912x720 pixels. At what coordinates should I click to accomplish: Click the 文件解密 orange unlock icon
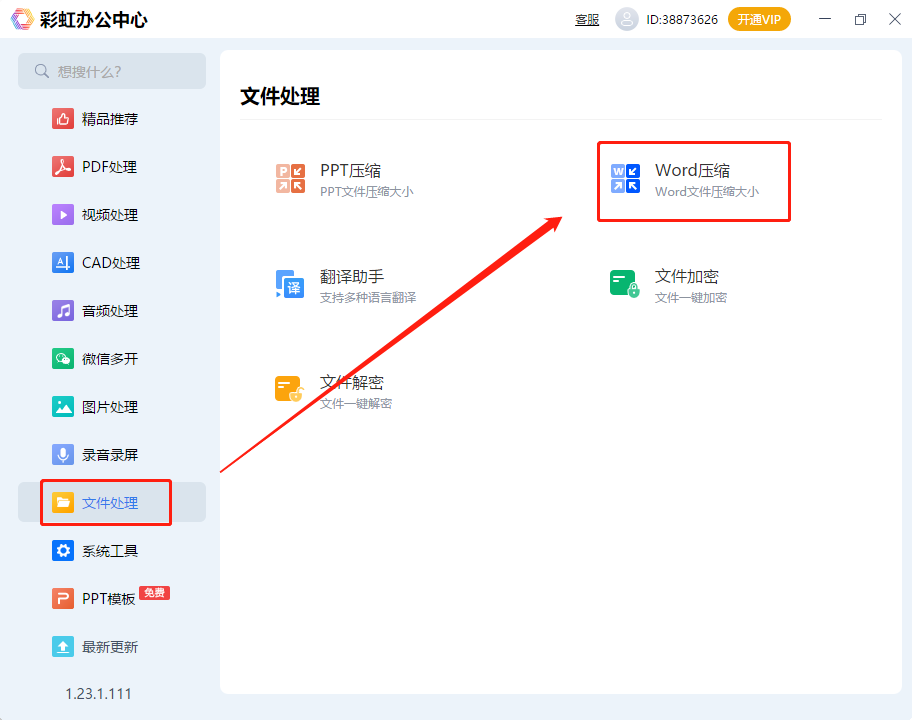click(x=290, y=390)
